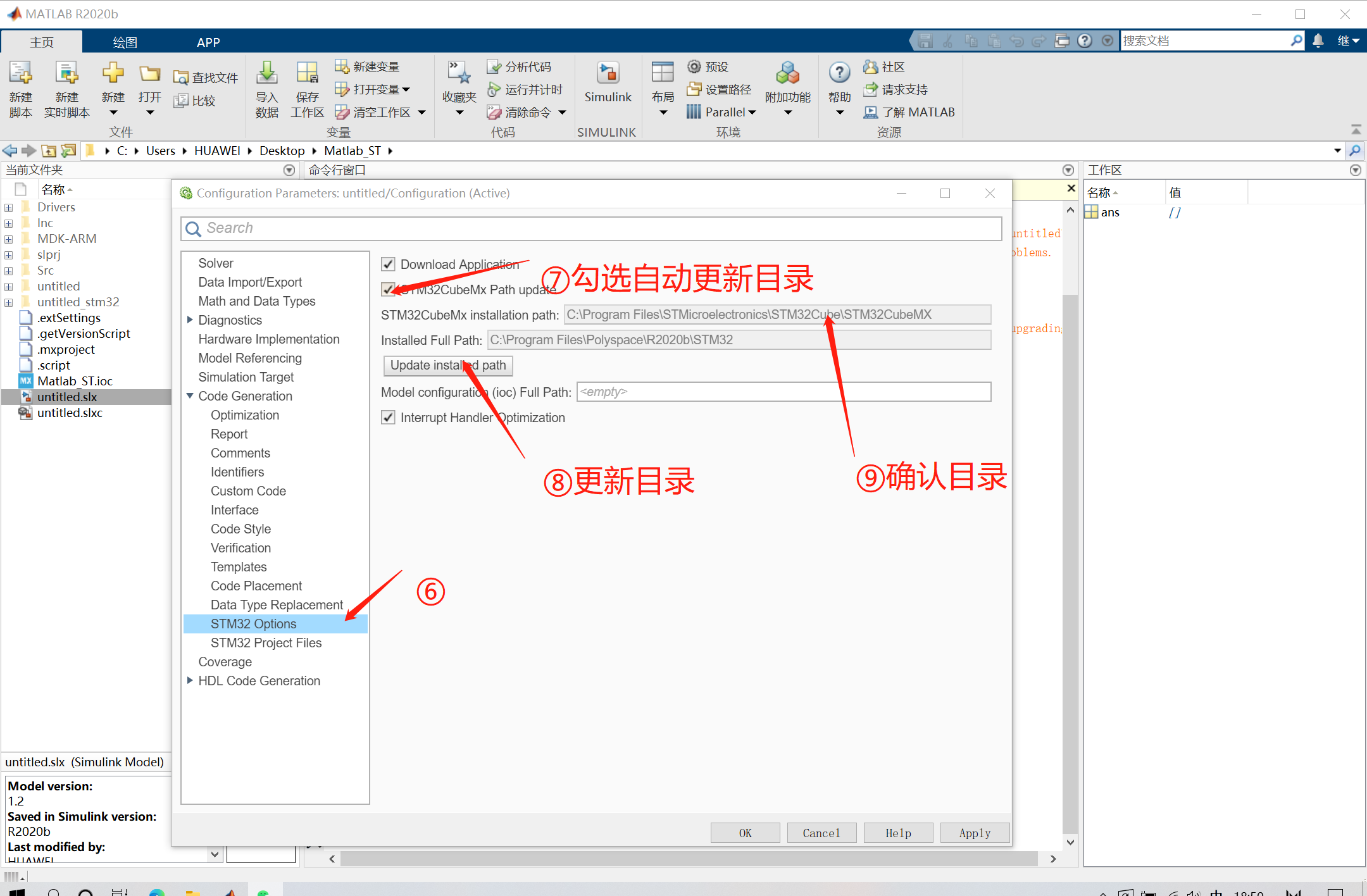Click the 保存工作区 icon
This screenshot has height=896, width=1367.
[308, 73]
